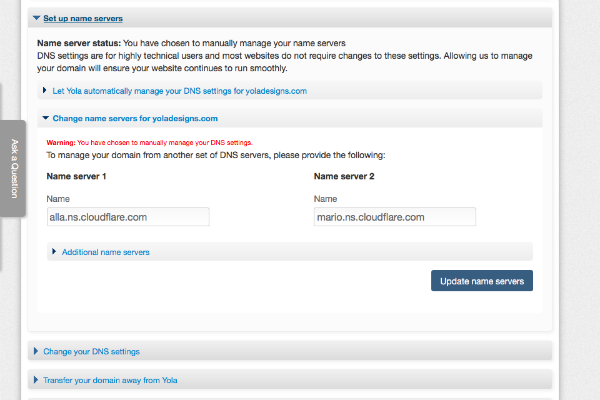Click the Name label under Name server 2

[326, 199]
